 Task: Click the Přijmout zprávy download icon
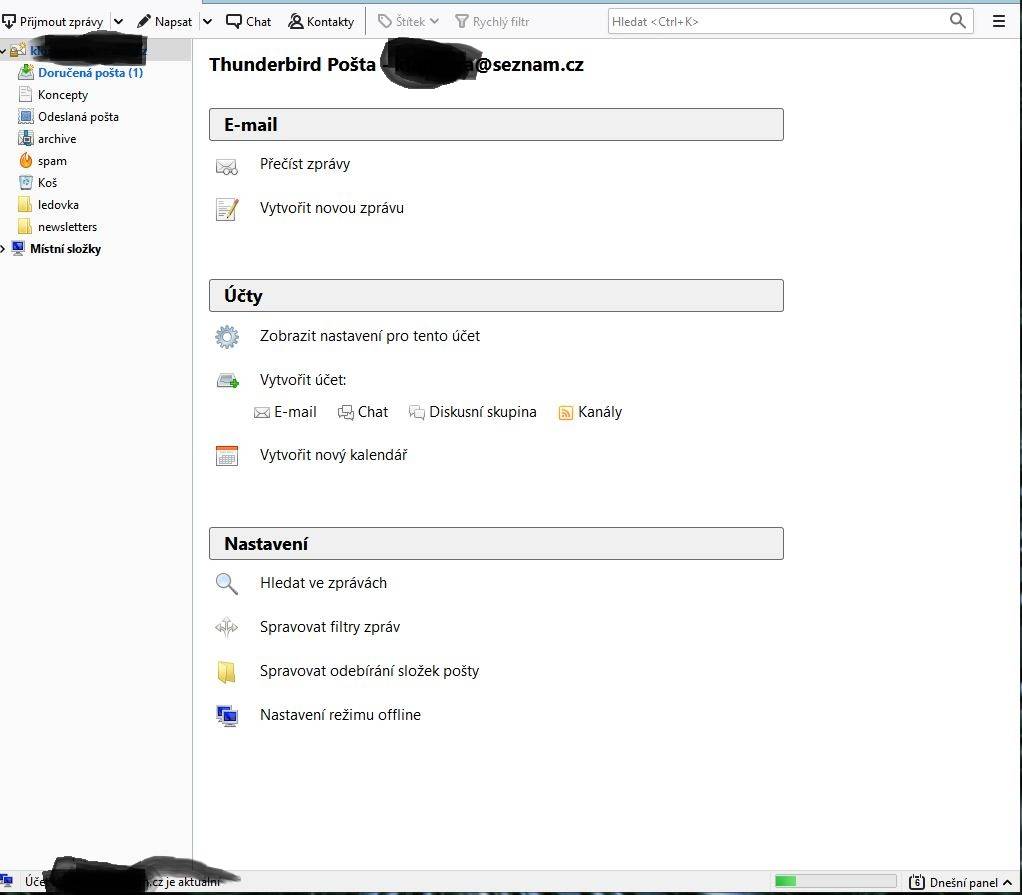click(8, 22)
